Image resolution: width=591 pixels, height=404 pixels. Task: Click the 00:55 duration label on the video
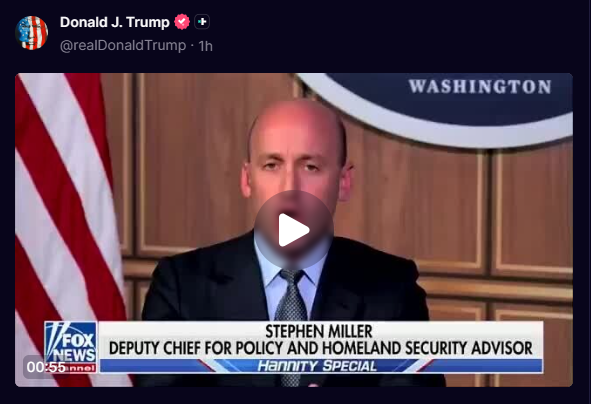[46, 367]
